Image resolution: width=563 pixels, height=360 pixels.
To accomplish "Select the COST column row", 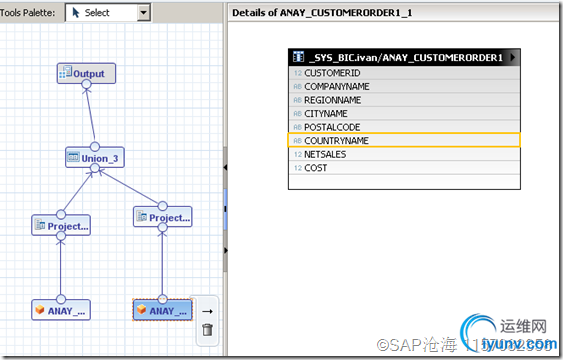I will pos(404,168).
